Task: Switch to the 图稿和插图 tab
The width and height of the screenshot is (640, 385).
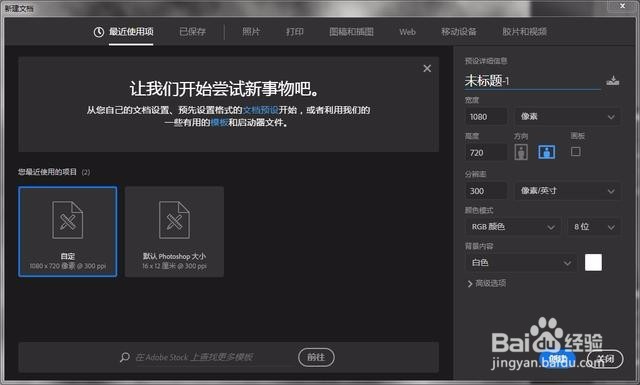Action: [x=351, y=32]
